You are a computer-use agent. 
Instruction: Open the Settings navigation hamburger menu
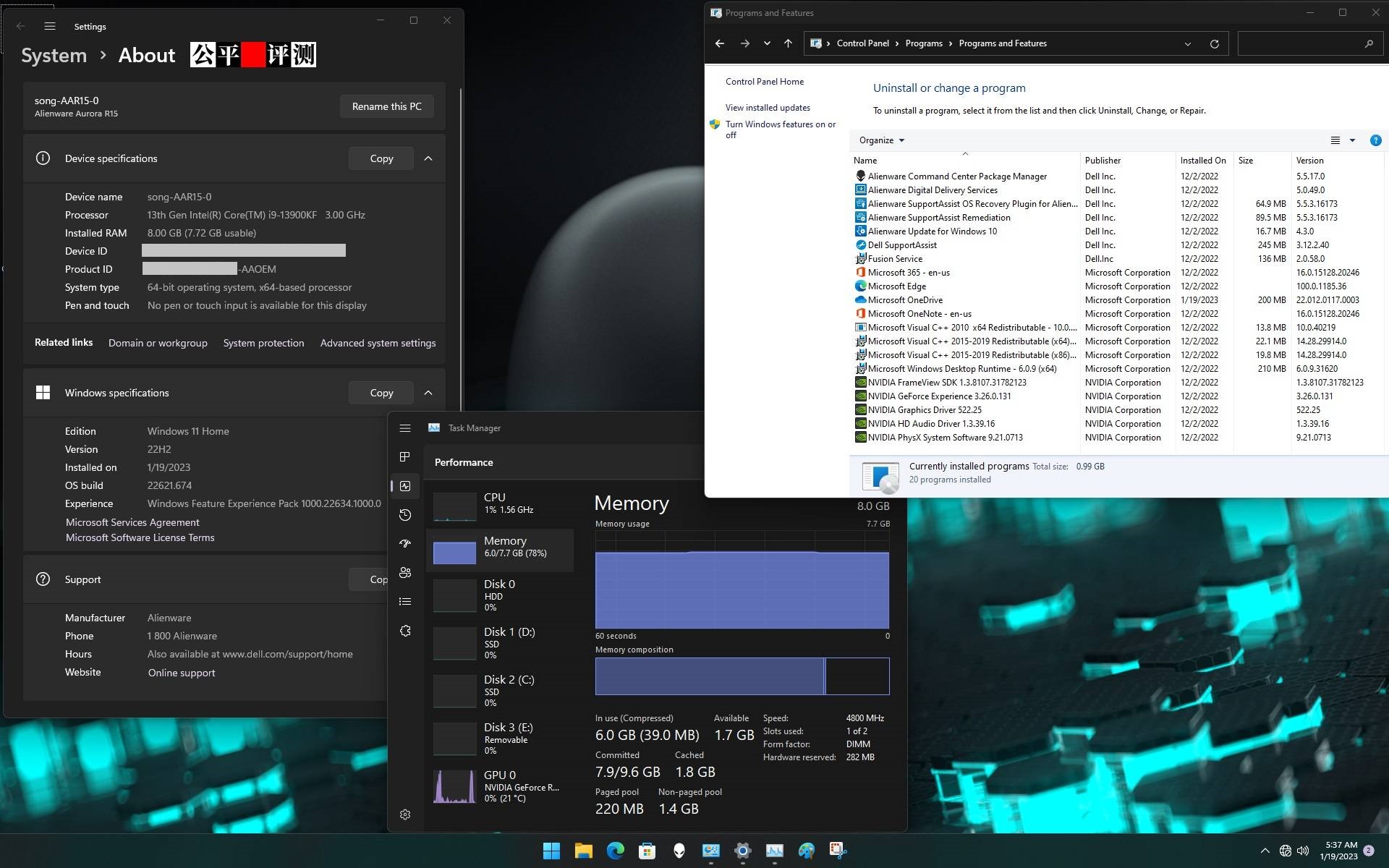tap(49, 26)
